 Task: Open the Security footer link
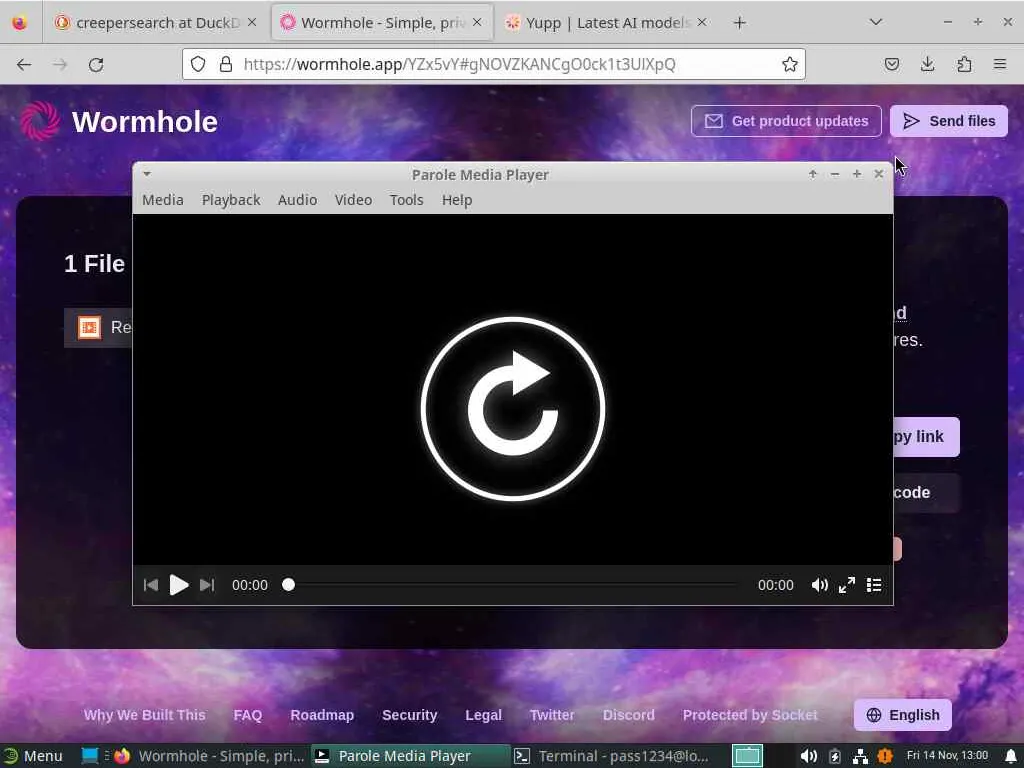click(x=409, y=715)
